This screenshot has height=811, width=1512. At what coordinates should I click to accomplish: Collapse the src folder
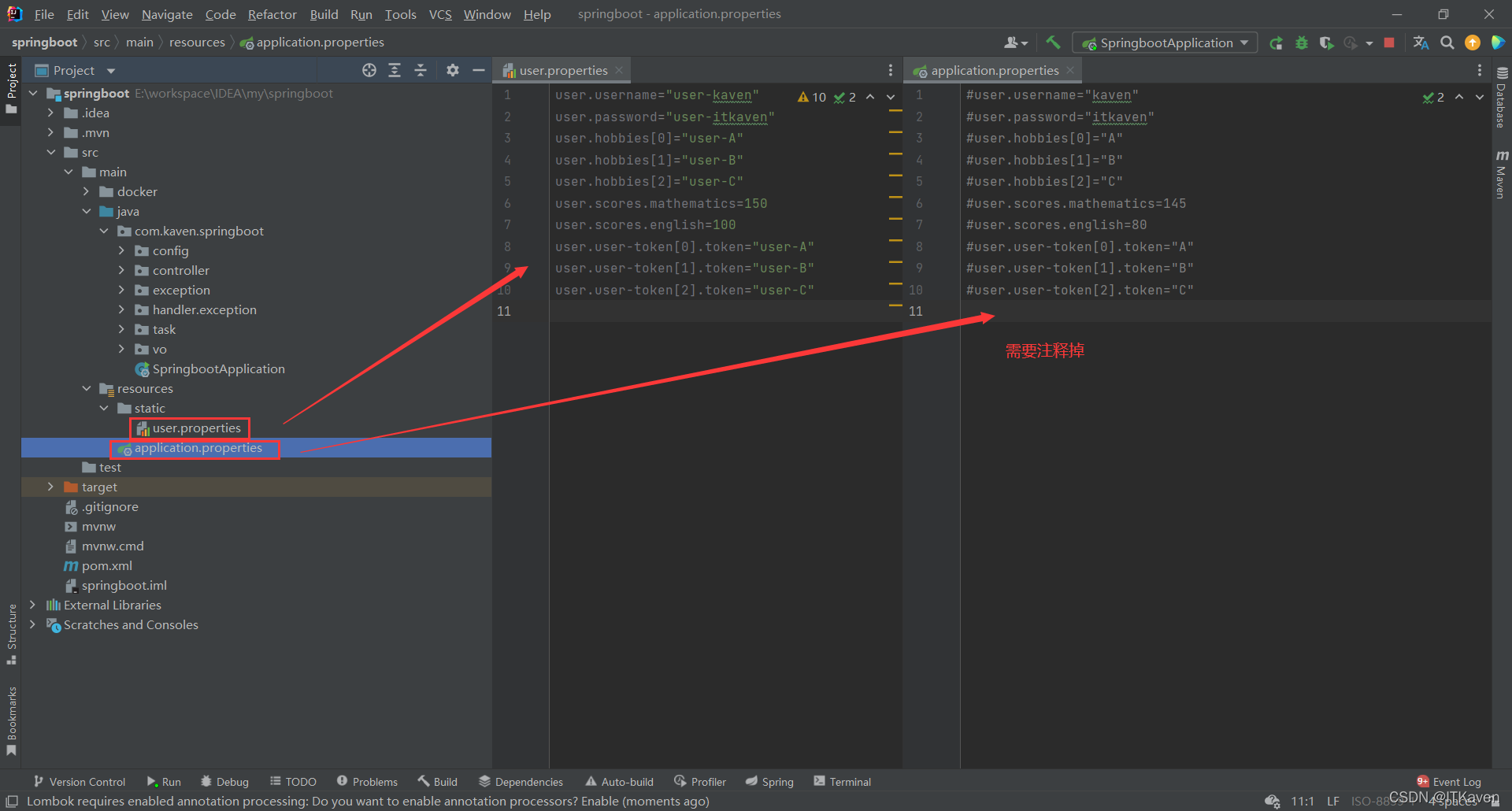click(x=50, y=152)
